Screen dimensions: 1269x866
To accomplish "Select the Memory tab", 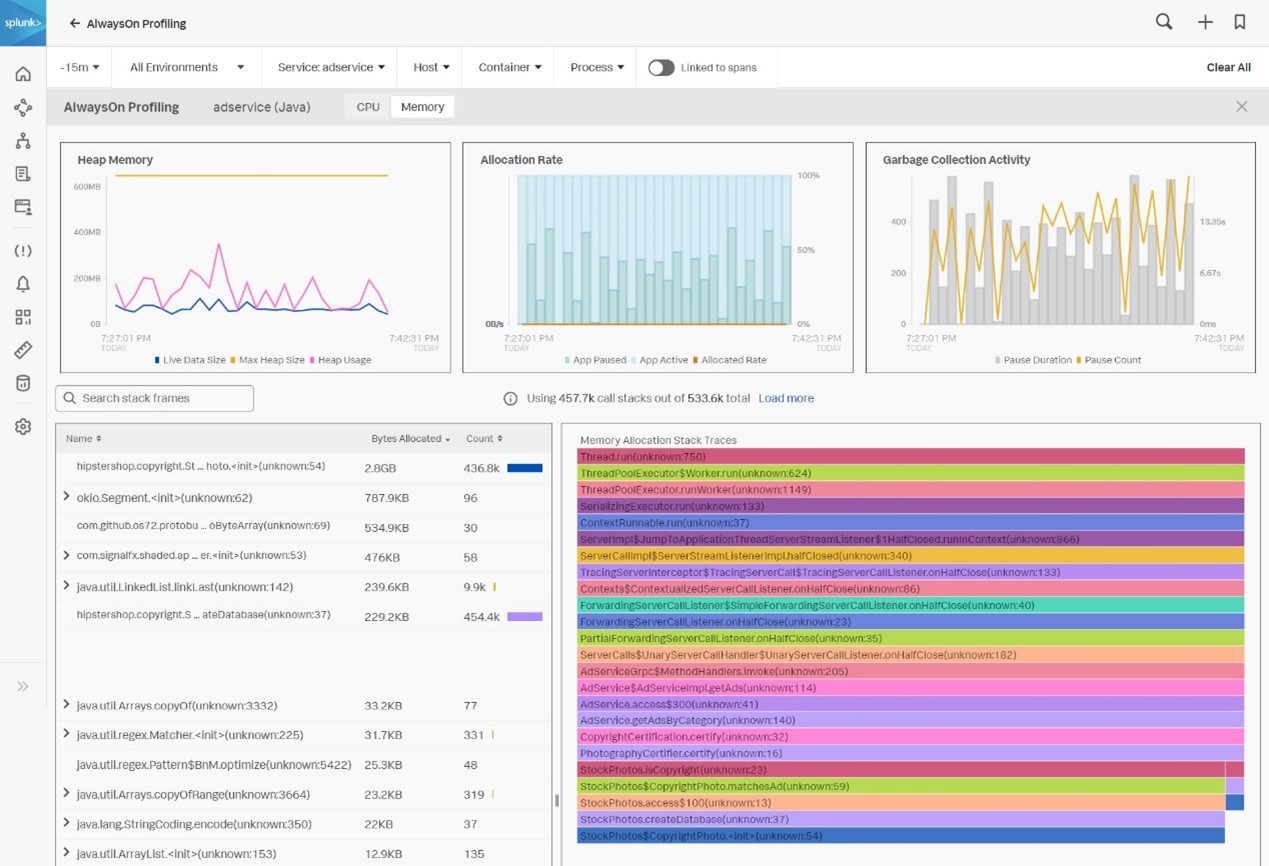I will 422,107.
